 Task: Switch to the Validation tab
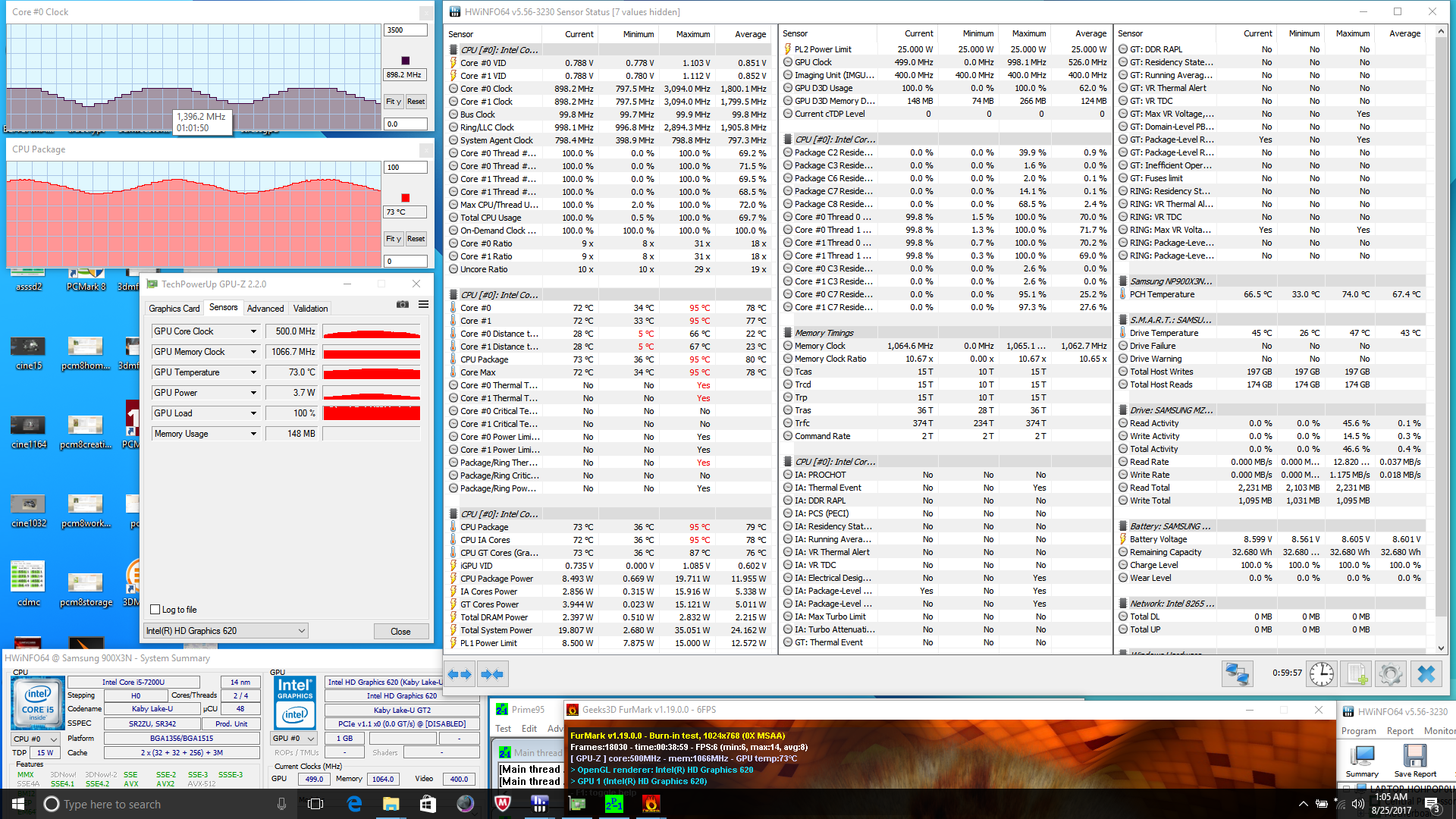point(311,309)
